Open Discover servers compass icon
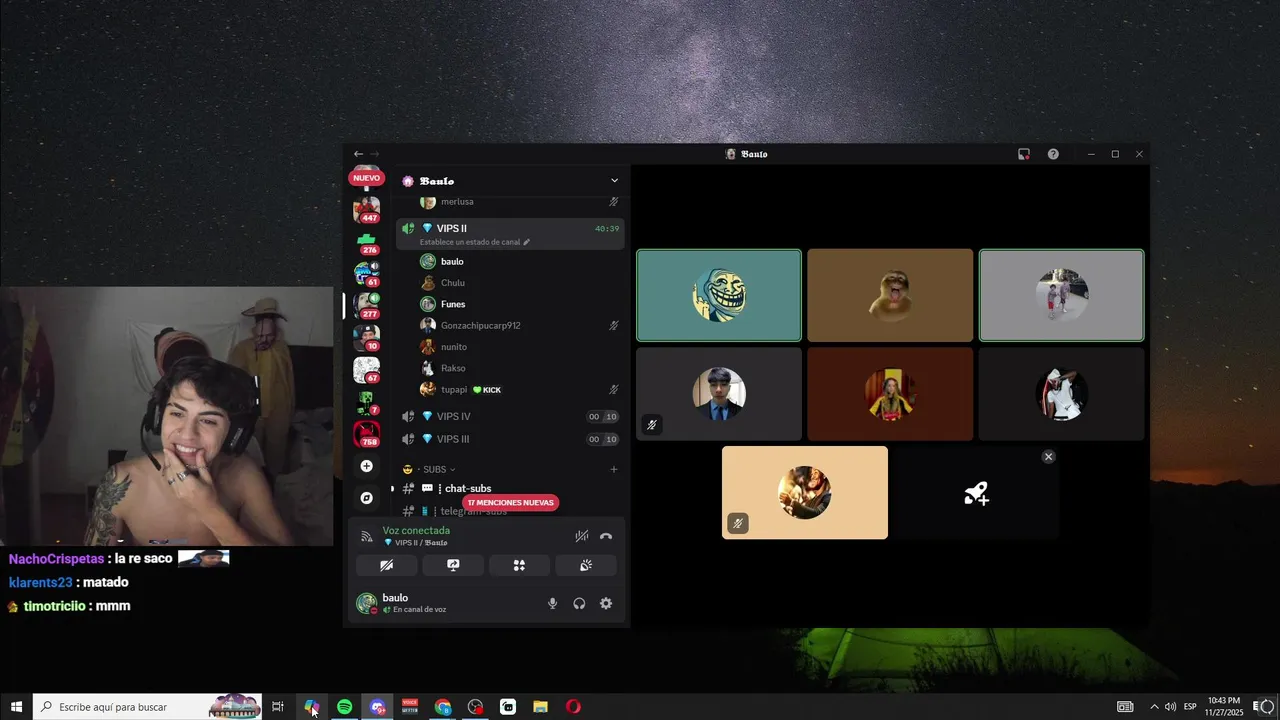Screen dimensions: 1280x720 pyautogui.click(x=367, y=498)
